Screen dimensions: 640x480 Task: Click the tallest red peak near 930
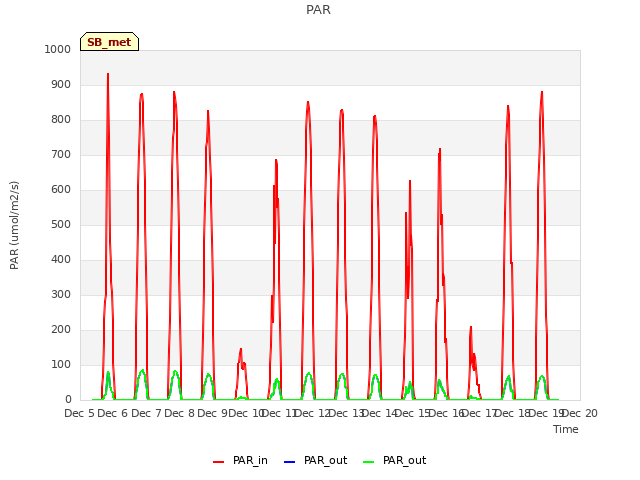tap(108, 74)
